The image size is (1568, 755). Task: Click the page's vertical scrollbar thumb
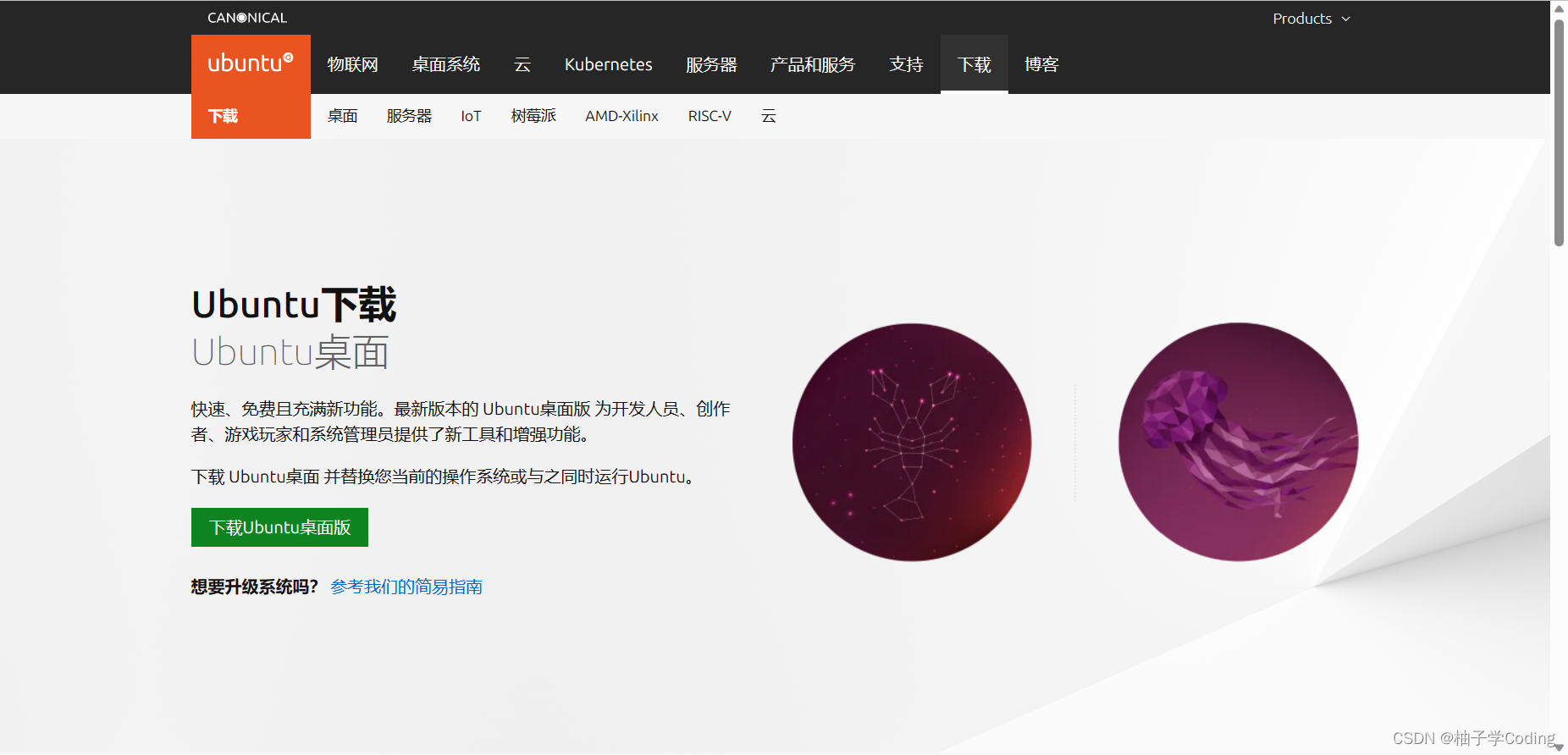(1559, 133)
